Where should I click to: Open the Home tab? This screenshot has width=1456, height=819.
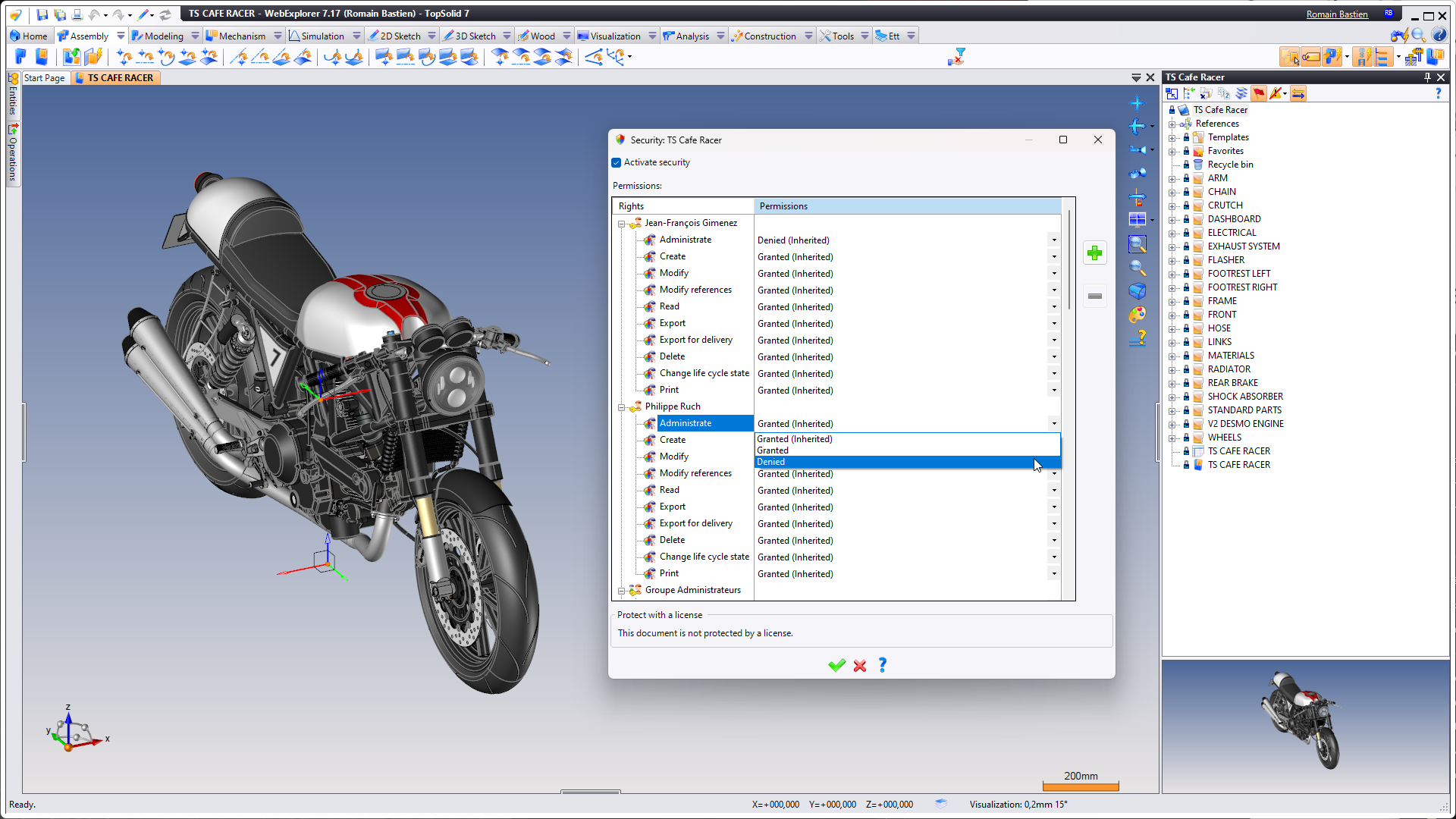[28, 36]
